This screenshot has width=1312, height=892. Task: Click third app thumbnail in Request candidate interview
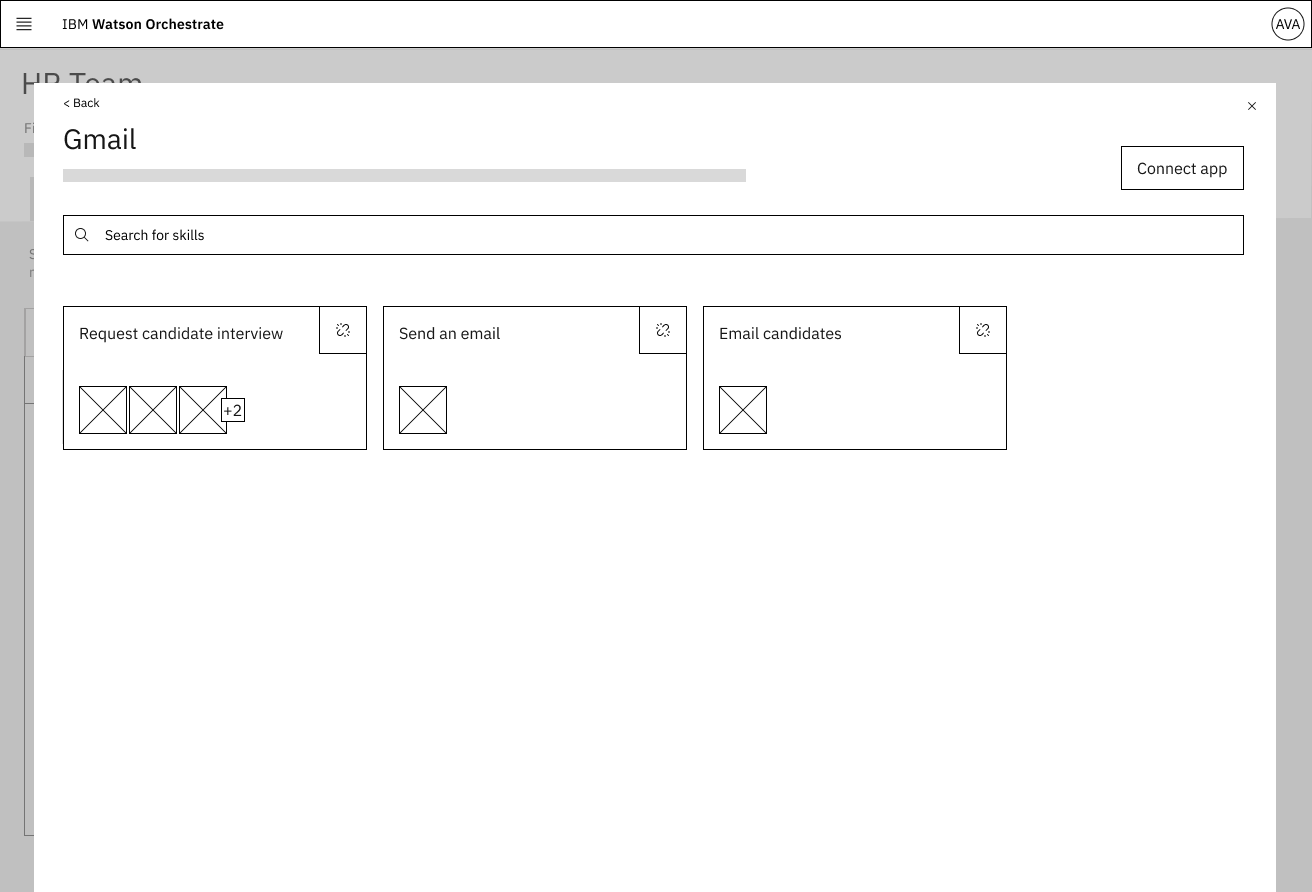(x=202, y=410)
